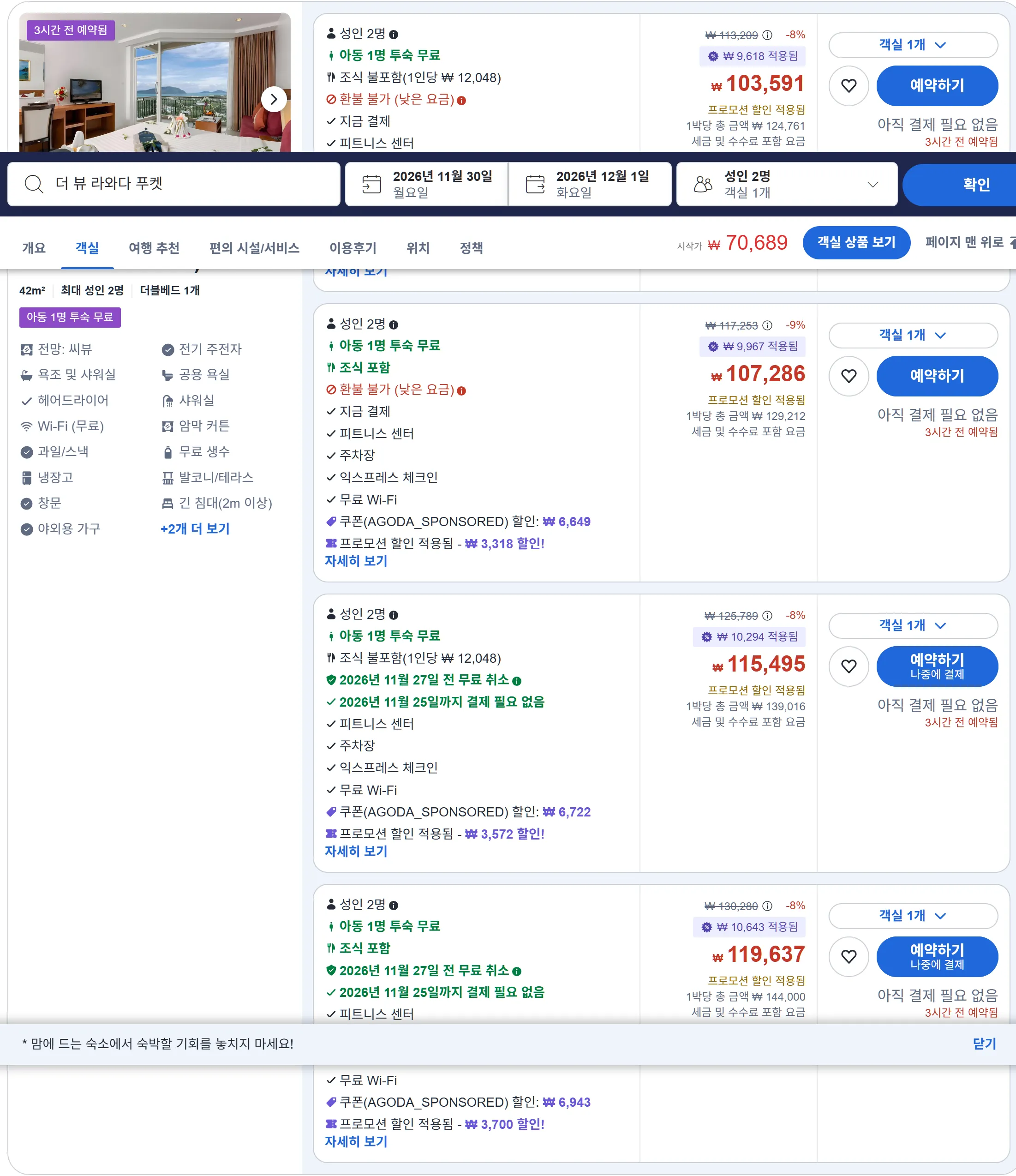The image size is (1016, 1176).
Task: Click info icon next to 성인 2명 in ₩115,495 offer
Action: pos(394,615)
